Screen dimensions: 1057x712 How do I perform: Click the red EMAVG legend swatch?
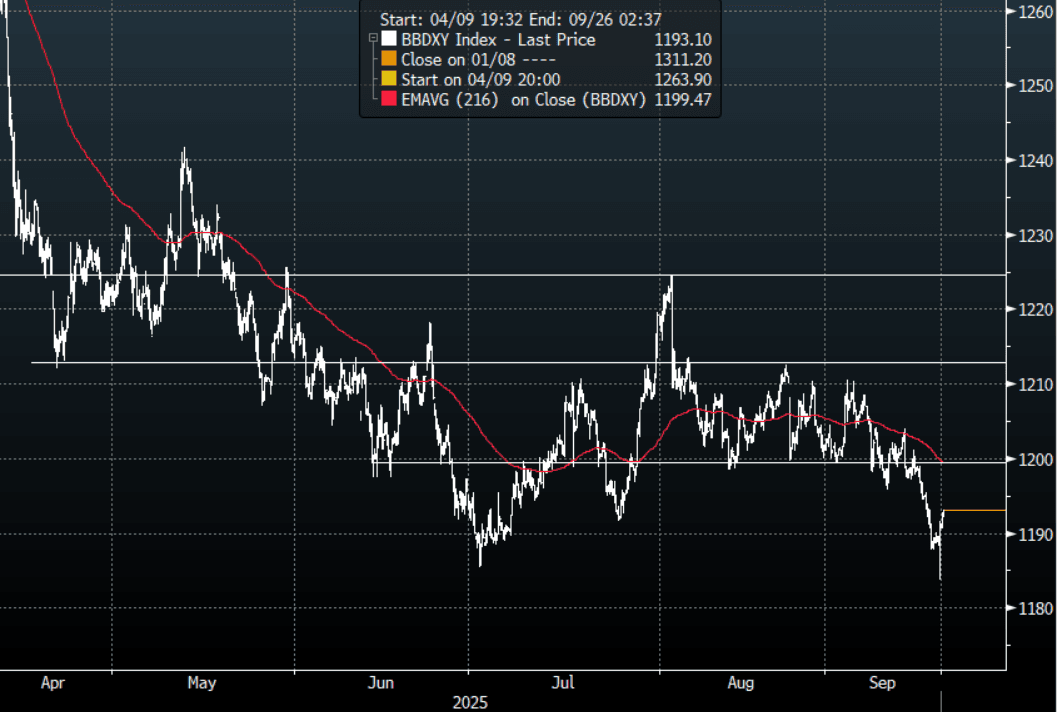[x=389, y=98]
